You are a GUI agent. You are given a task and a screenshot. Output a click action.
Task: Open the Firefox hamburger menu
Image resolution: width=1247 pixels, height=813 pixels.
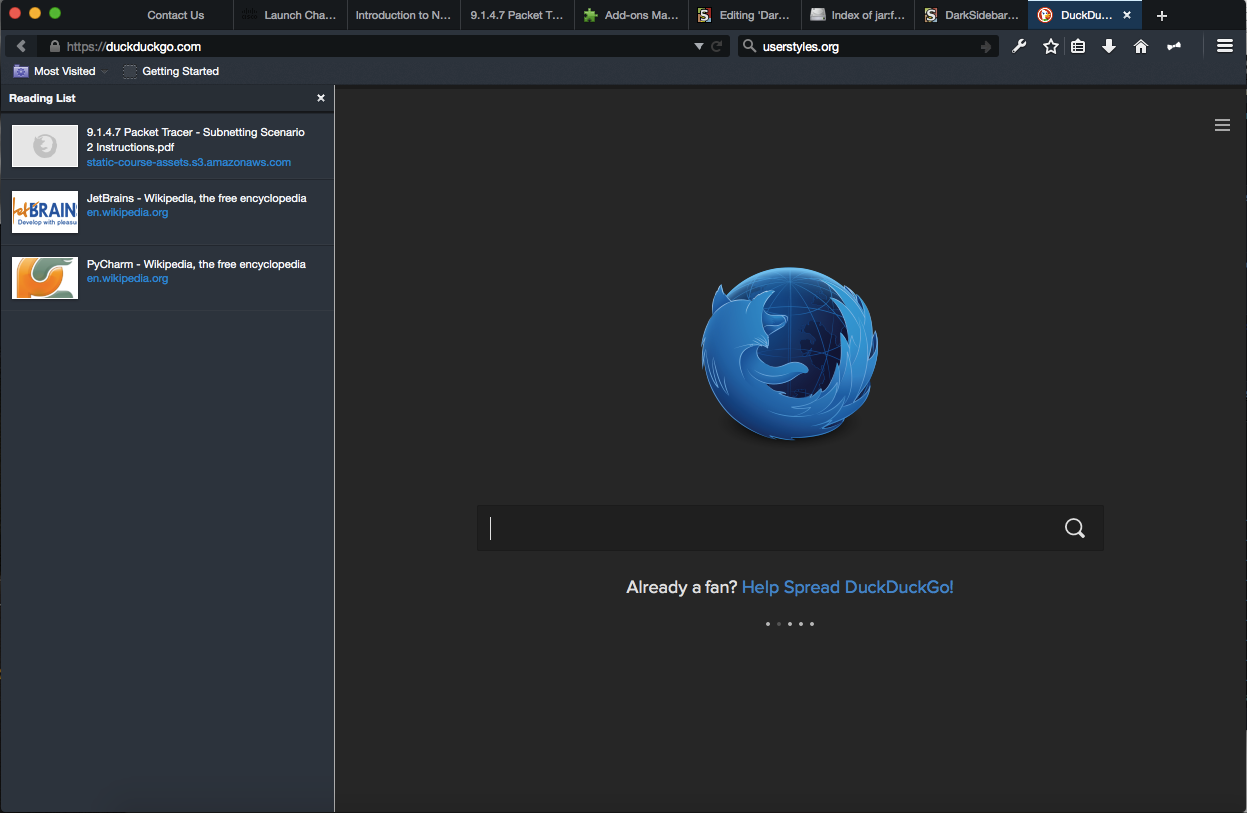1224,46
